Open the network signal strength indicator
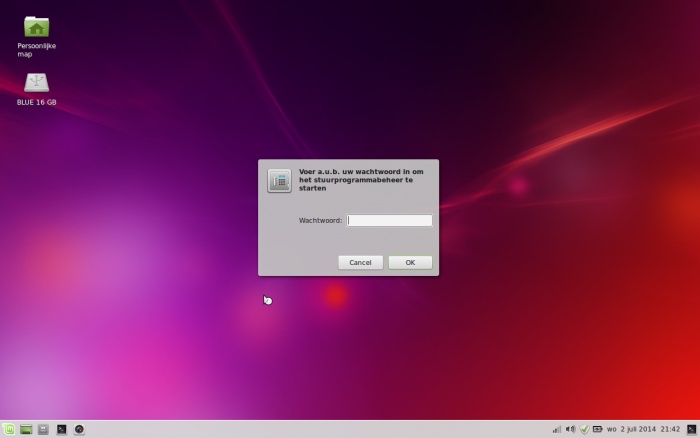 pyautogui.click(x=557, y=430)
